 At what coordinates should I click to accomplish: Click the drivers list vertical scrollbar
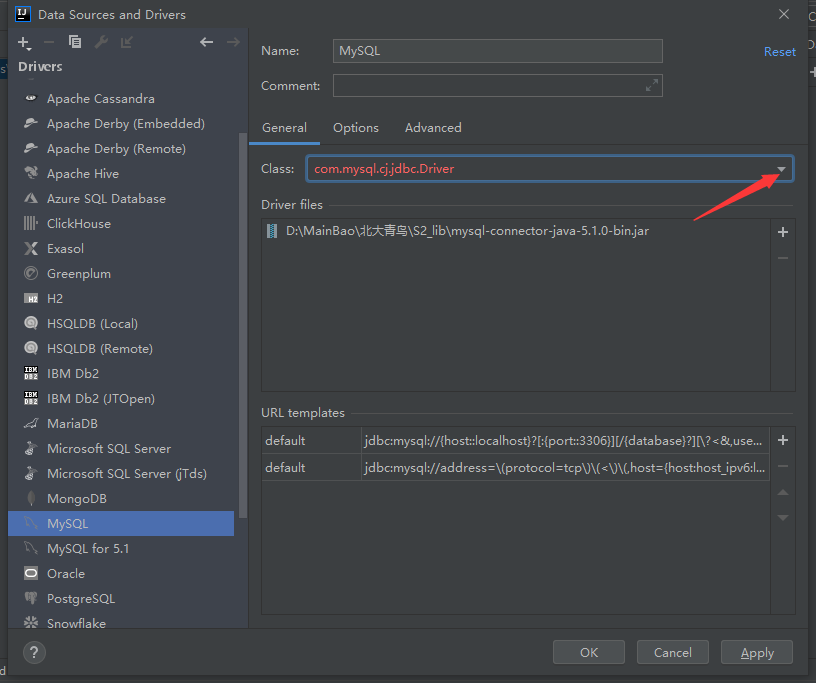[243, 325]
